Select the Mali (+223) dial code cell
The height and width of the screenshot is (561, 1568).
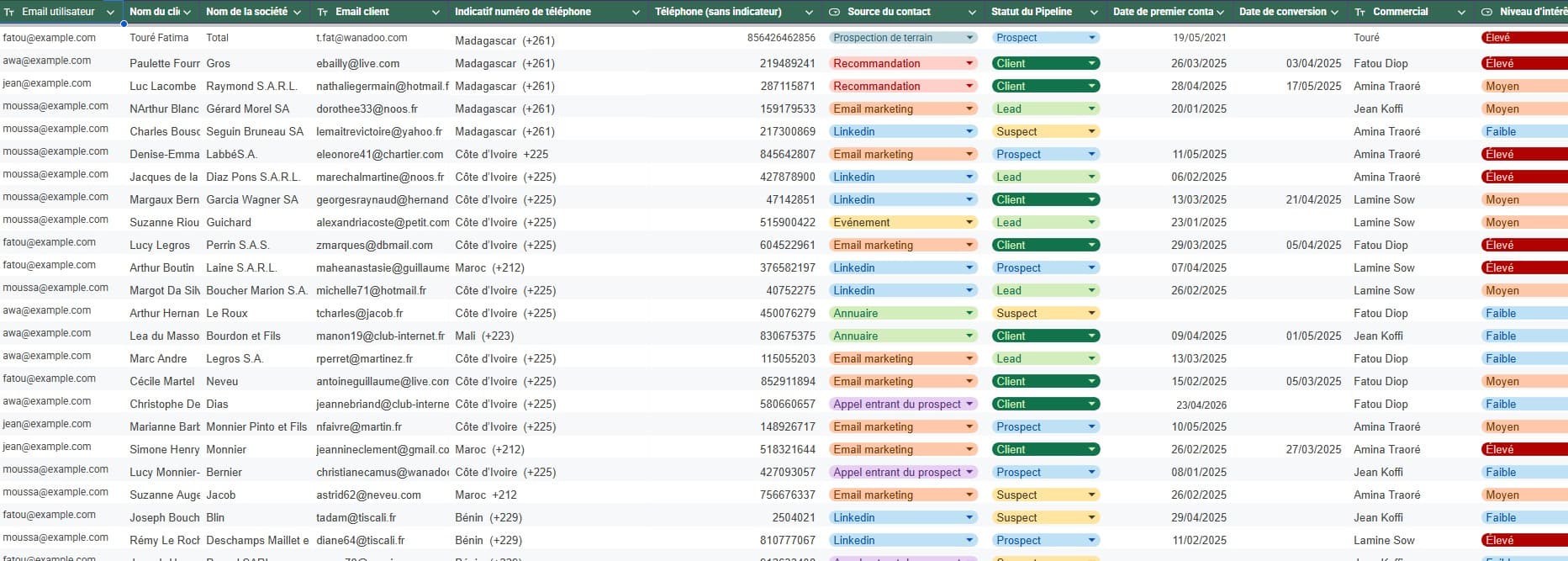coord(484,336)
